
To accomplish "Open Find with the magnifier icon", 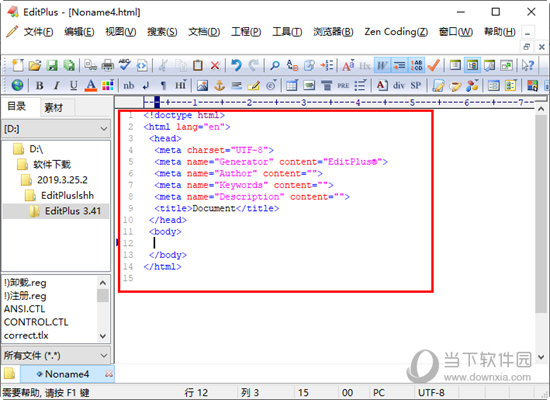I will pos(275,65).
